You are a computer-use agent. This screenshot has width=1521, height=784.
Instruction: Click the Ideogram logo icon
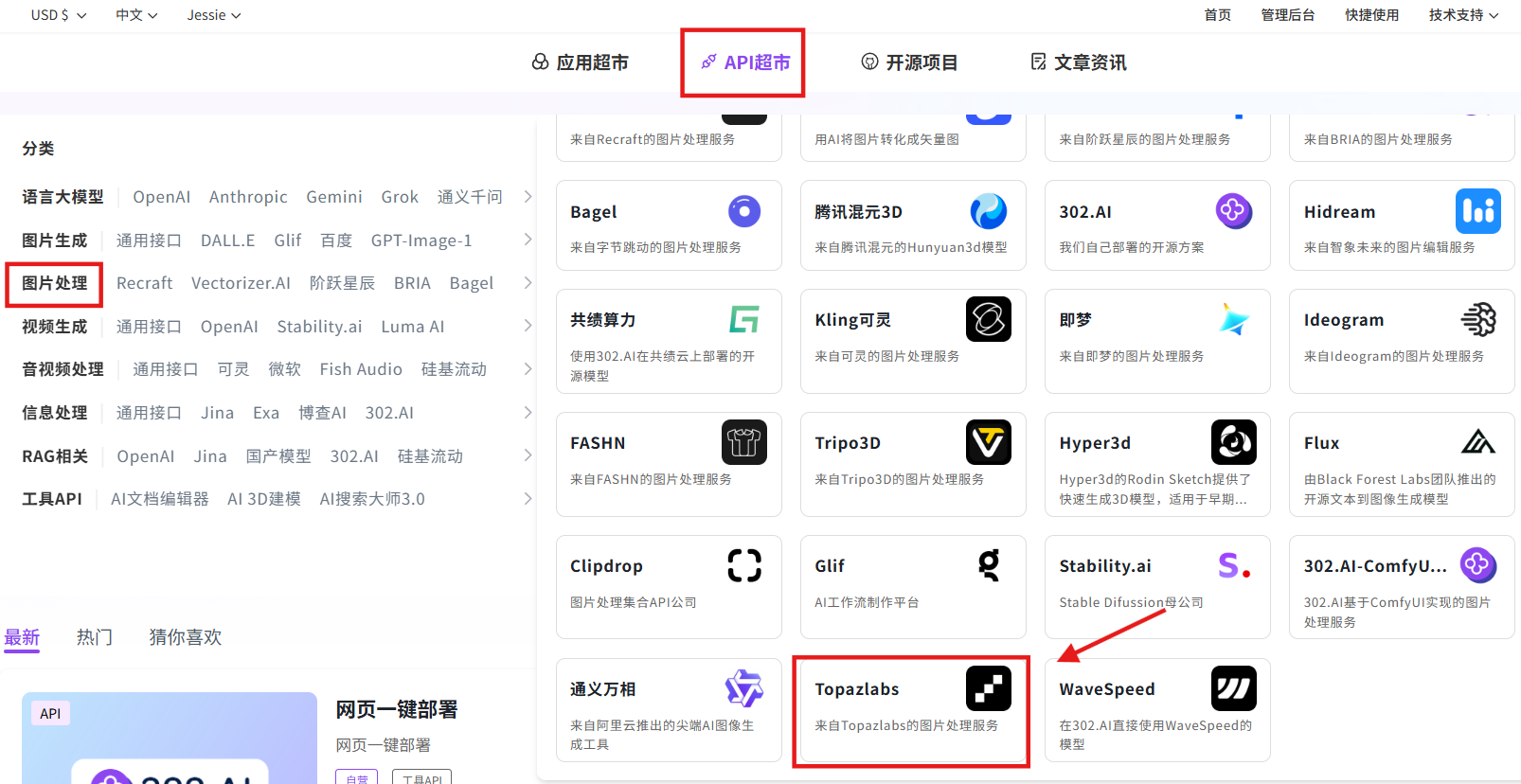point(1477,319)
